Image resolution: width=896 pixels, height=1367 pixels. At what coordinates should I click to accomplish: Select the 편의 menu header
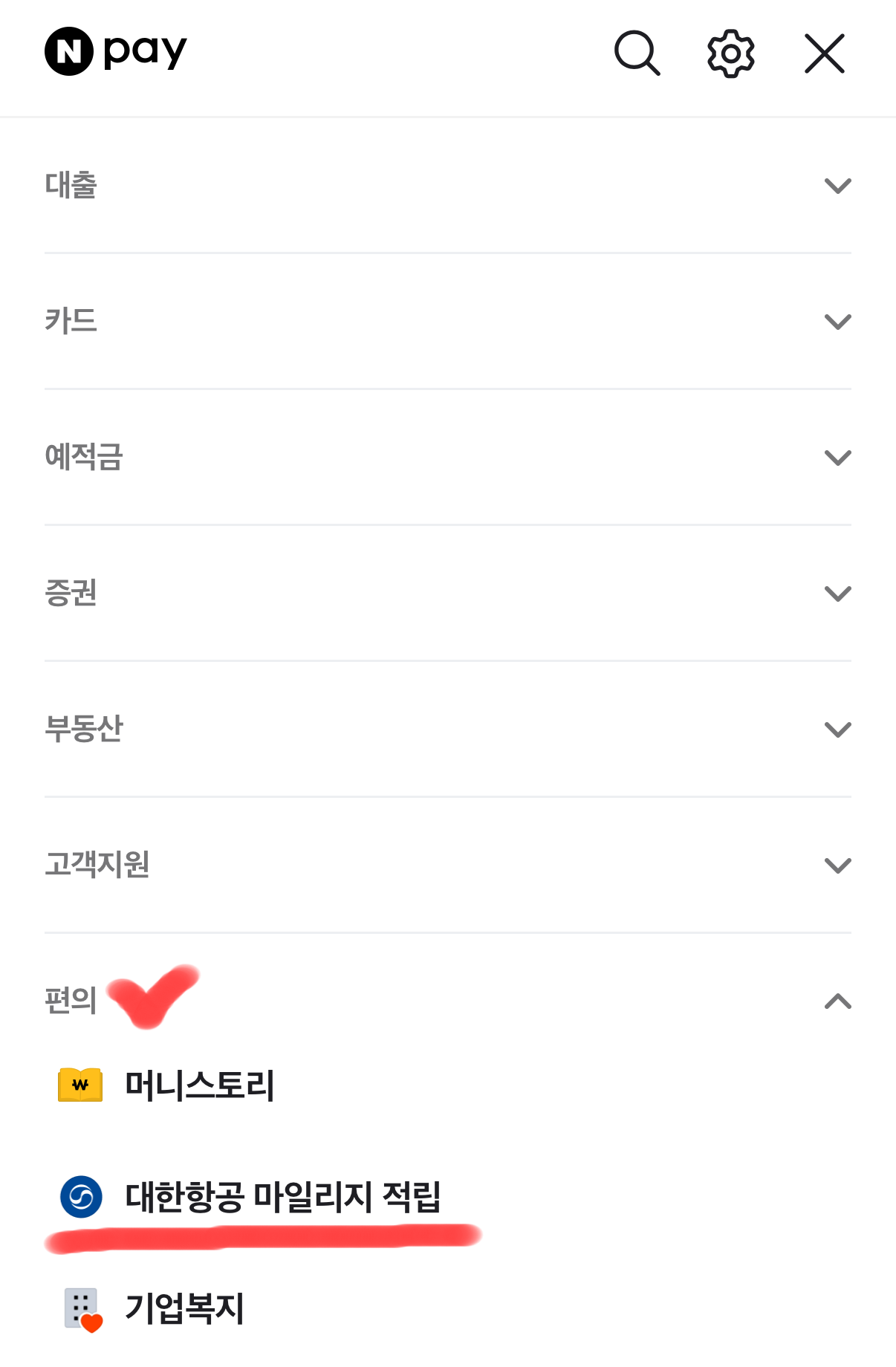point(71,1000)
